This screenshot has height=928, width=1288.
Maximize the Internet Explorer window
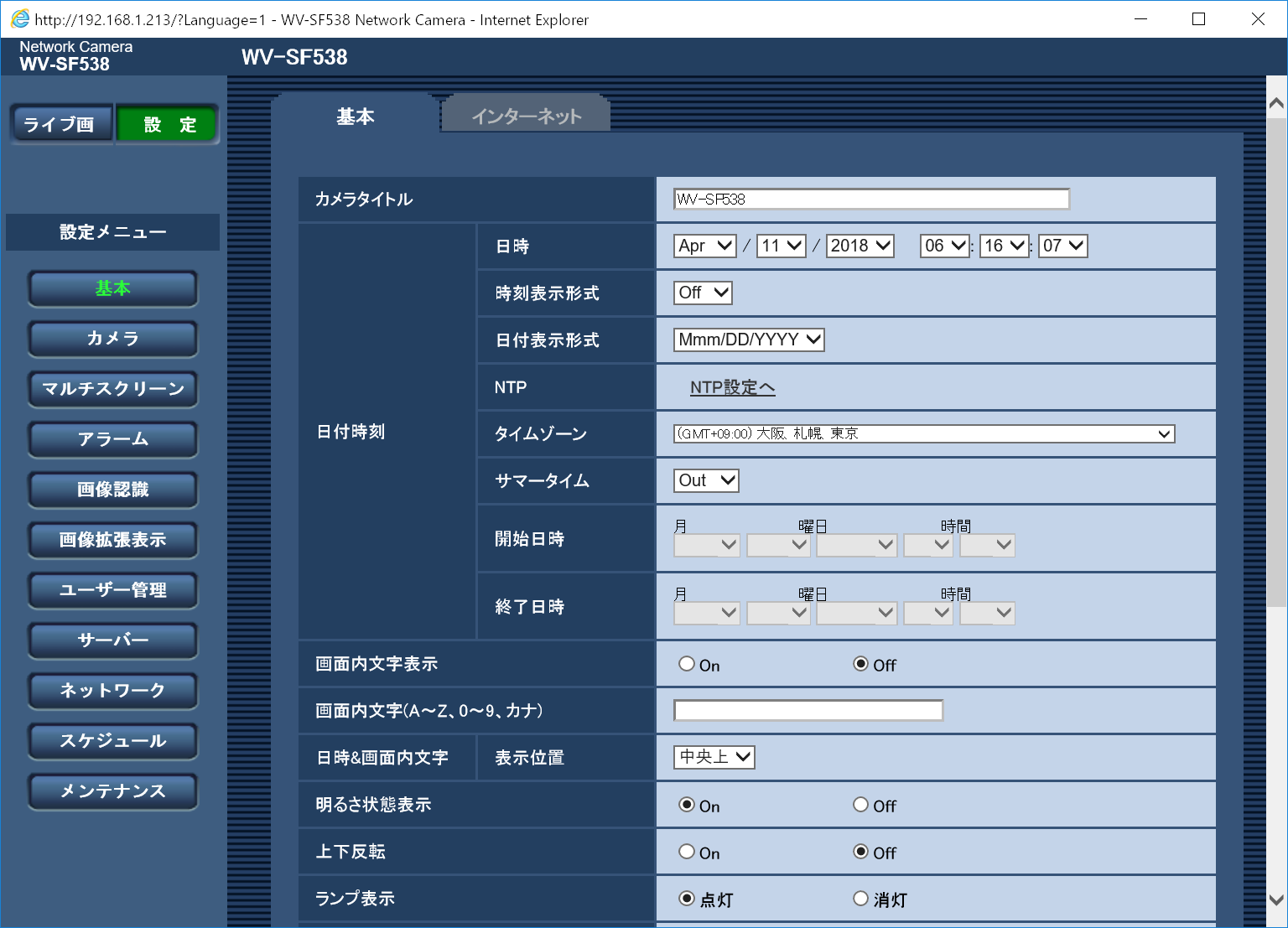1199,19
